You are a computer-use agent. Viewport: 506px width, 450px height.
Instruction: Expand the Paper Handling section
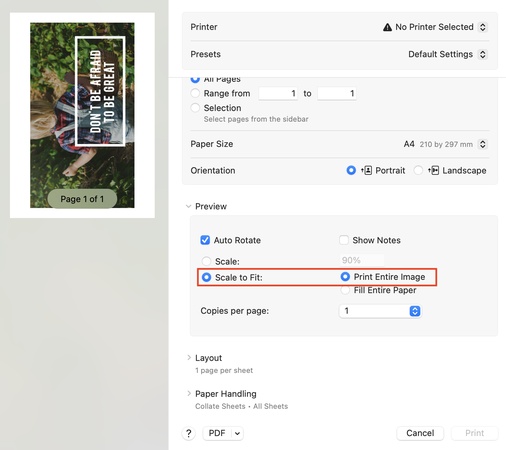click(x=189, y=394)
